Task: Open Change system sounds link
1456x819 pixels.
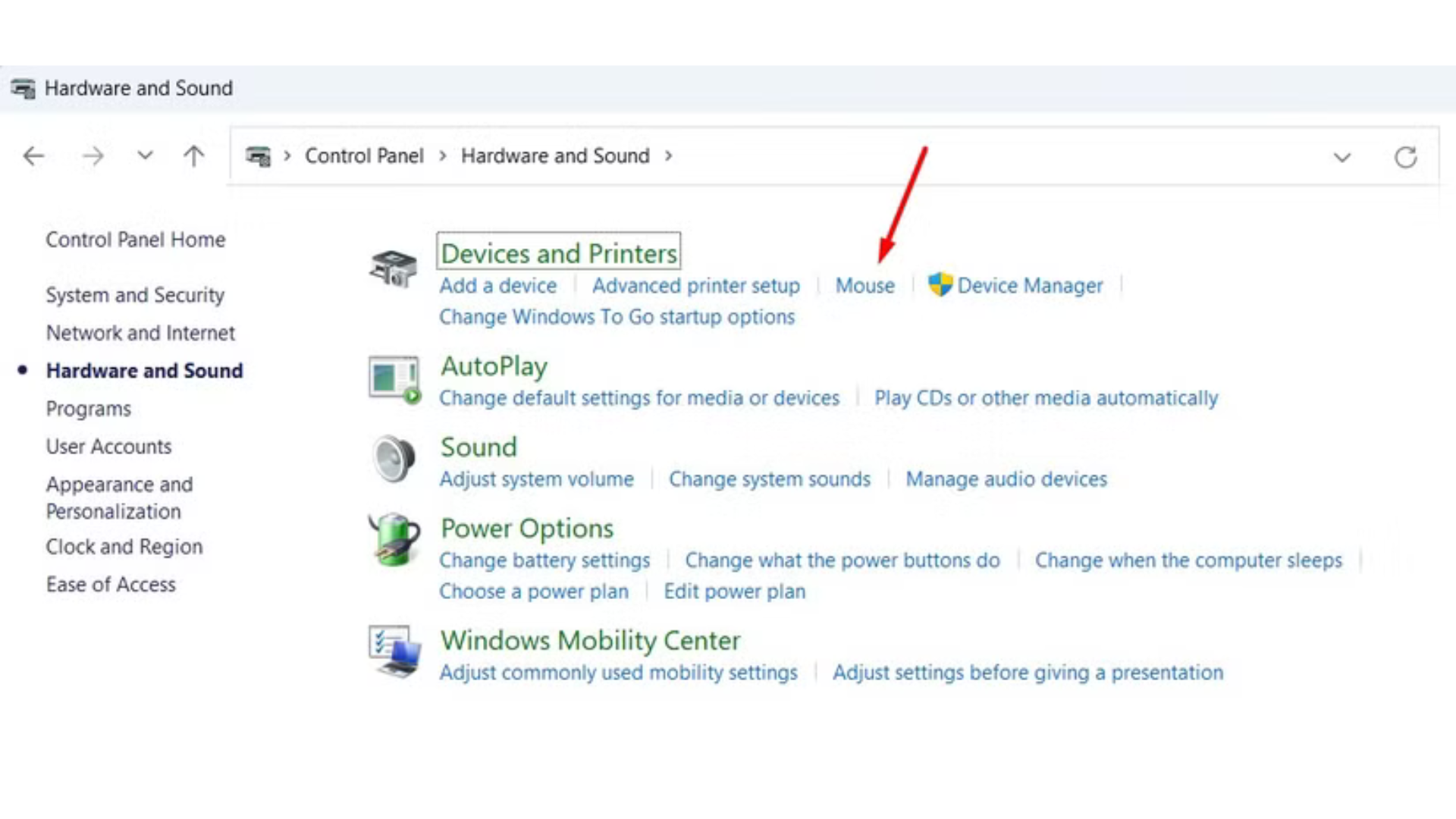Action: 769,479
